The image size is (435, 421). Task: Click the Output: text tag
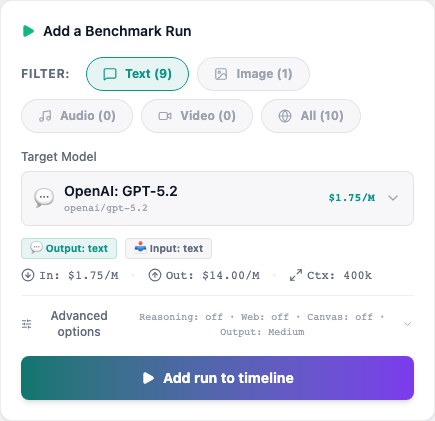pyautogui.click(x=69, y=249)
